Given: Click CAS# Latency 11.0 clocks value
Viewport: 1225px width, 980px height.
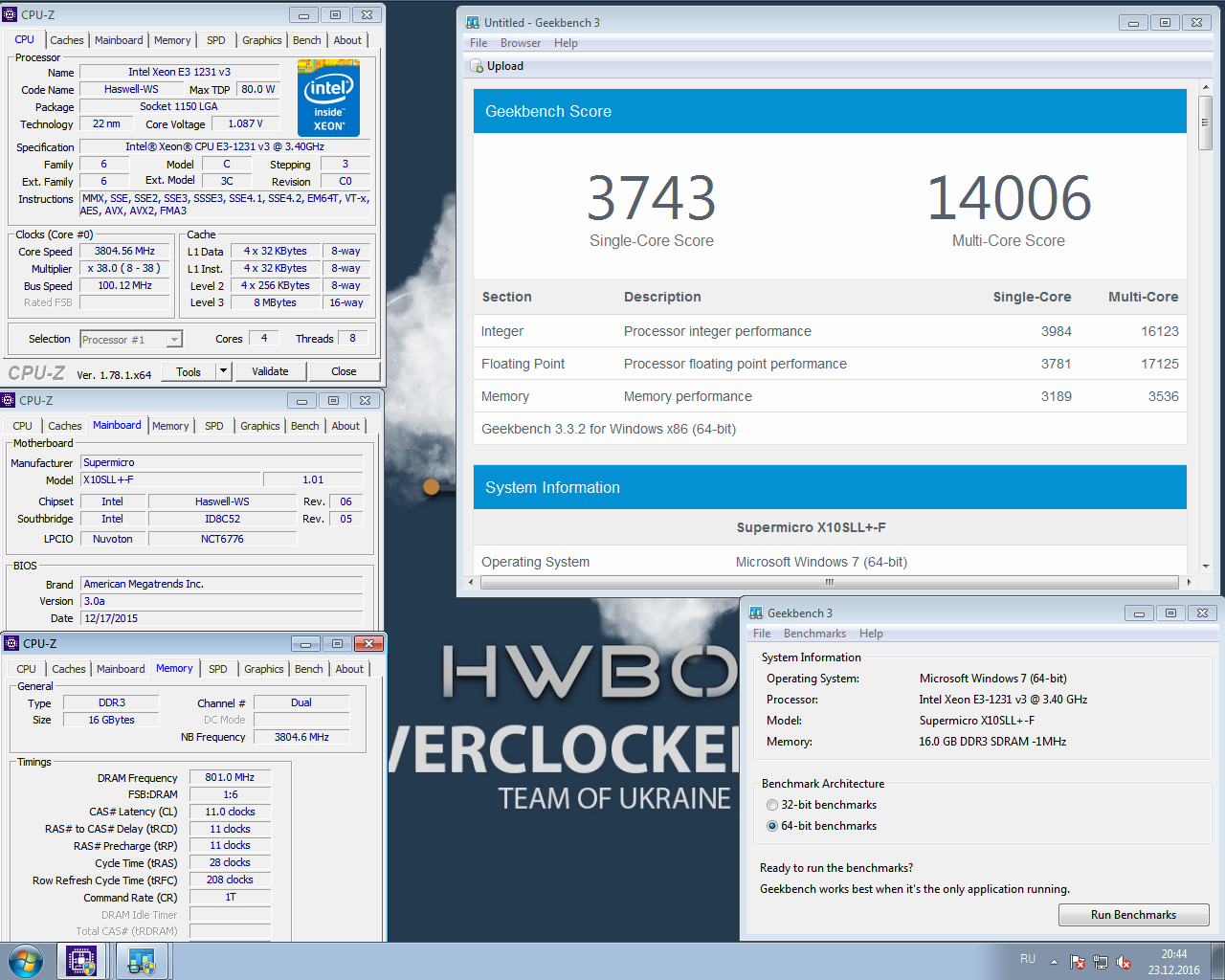Looking at the screenshot, I should click(x=230, y=812).
